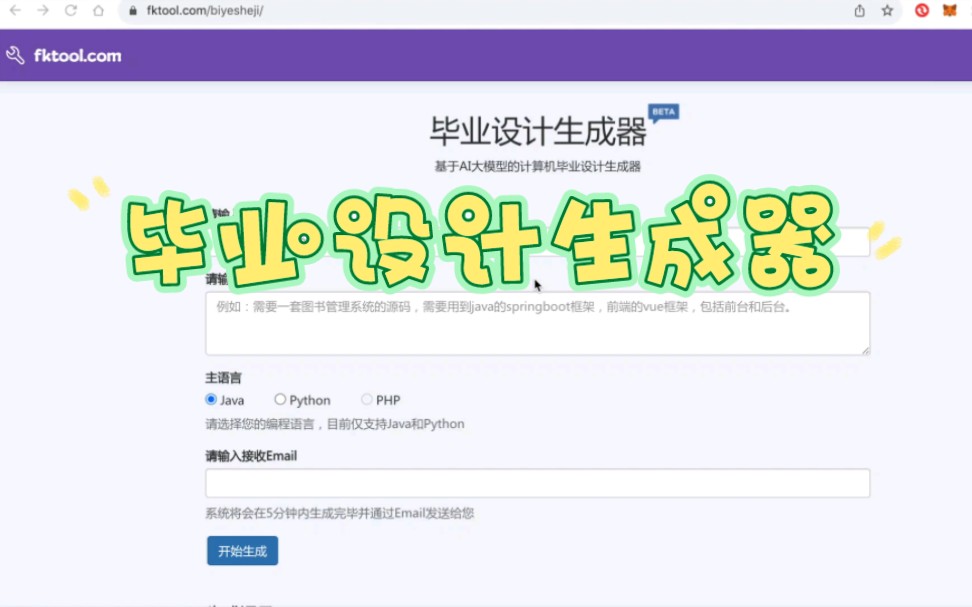Click the 开始生成 generate button
Viewport: 972px width, 607px height.
click(241, 550)
